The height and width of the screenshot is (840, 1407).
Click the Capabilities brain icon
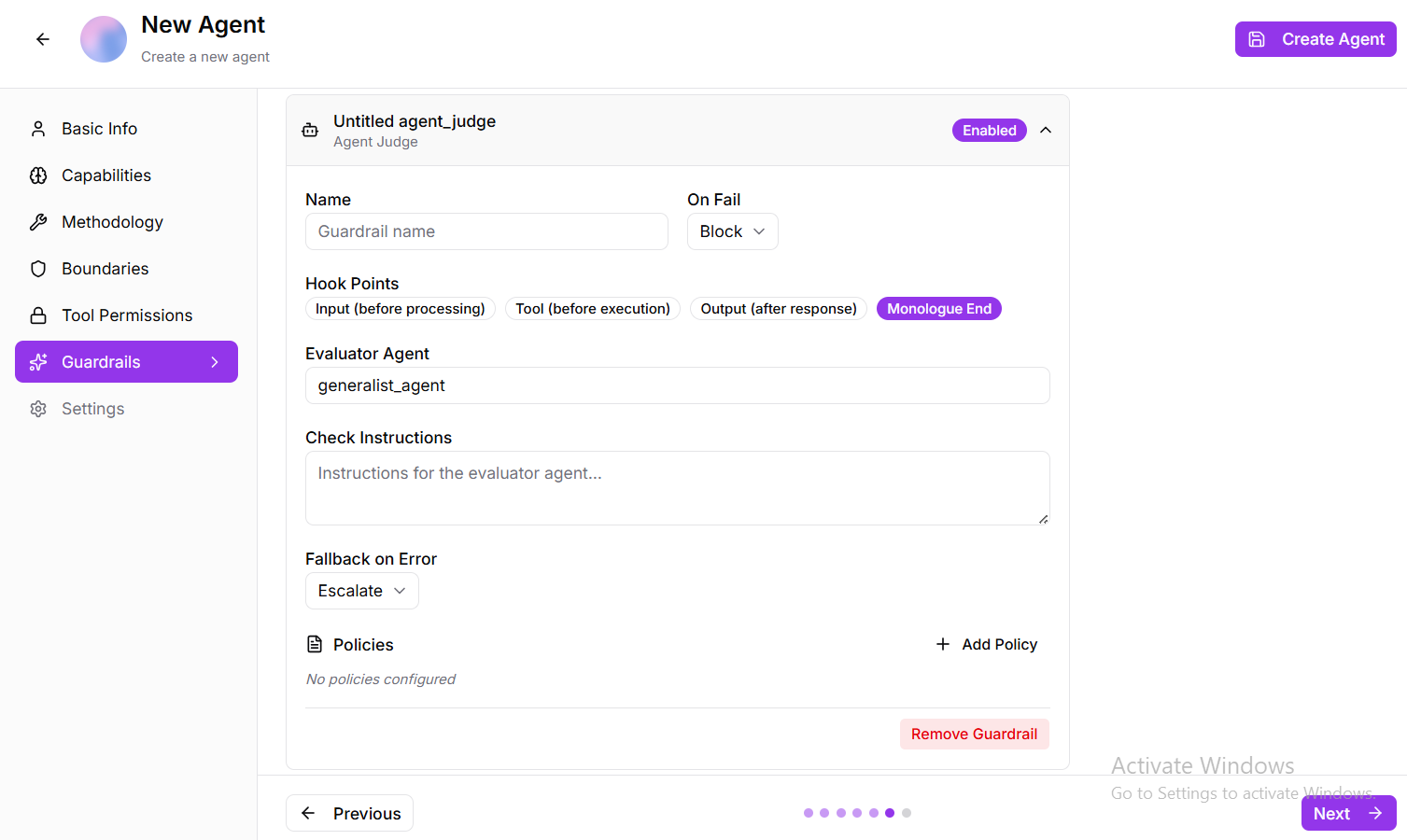click(x=38, y=175)
